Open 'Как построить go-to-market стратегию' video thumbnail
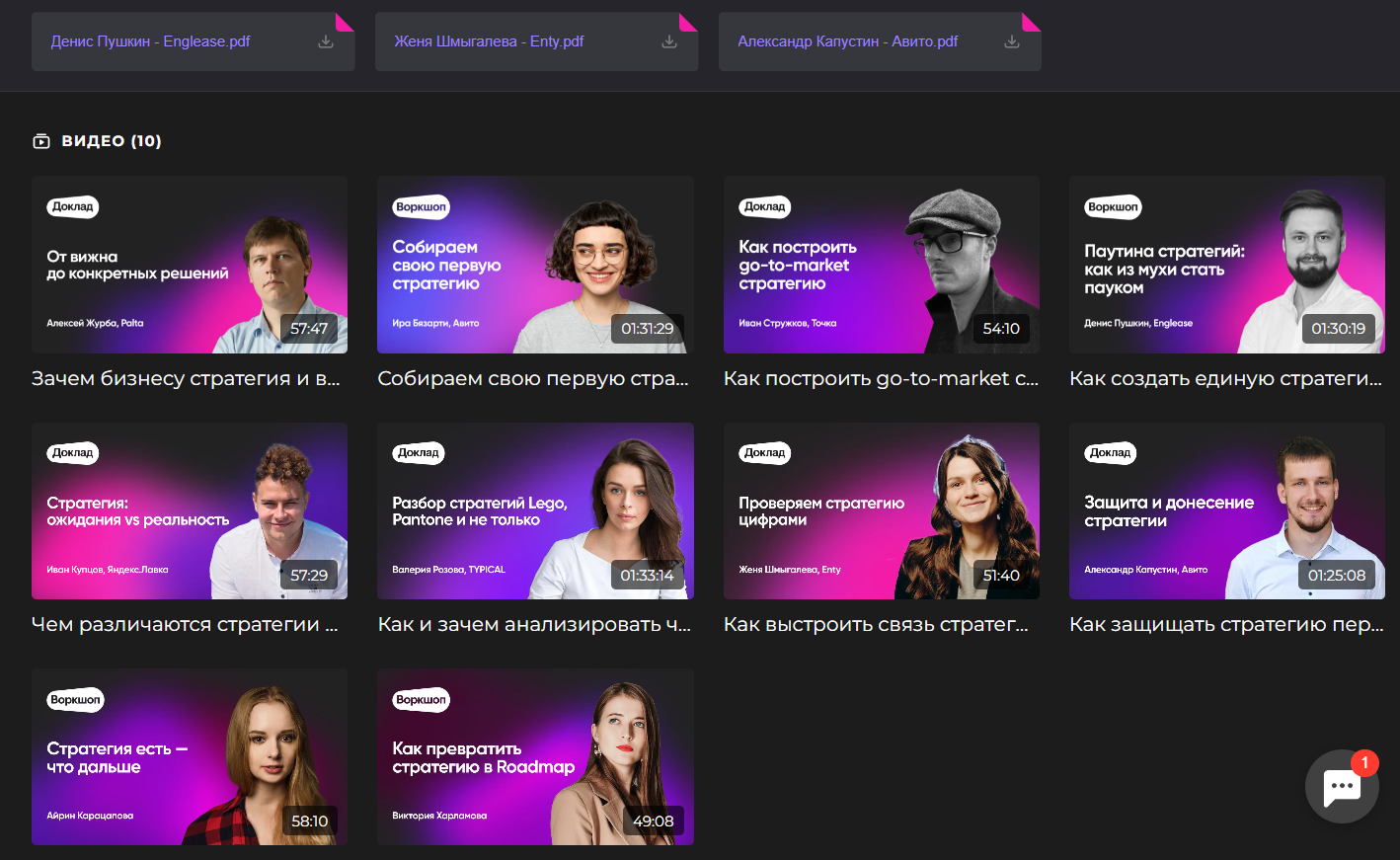This screenshot has height=860, width=1400. coord(881,265)
